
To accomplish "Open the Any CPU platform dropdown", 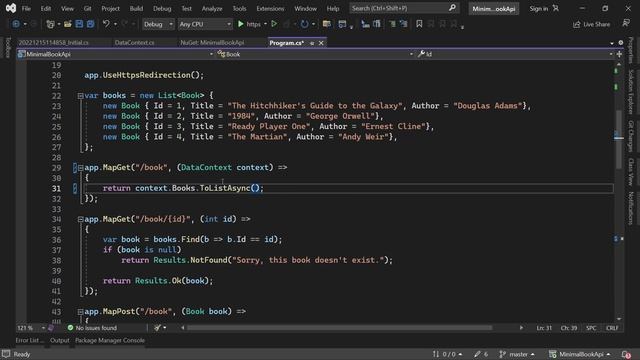I will click(x=205, y=24).
